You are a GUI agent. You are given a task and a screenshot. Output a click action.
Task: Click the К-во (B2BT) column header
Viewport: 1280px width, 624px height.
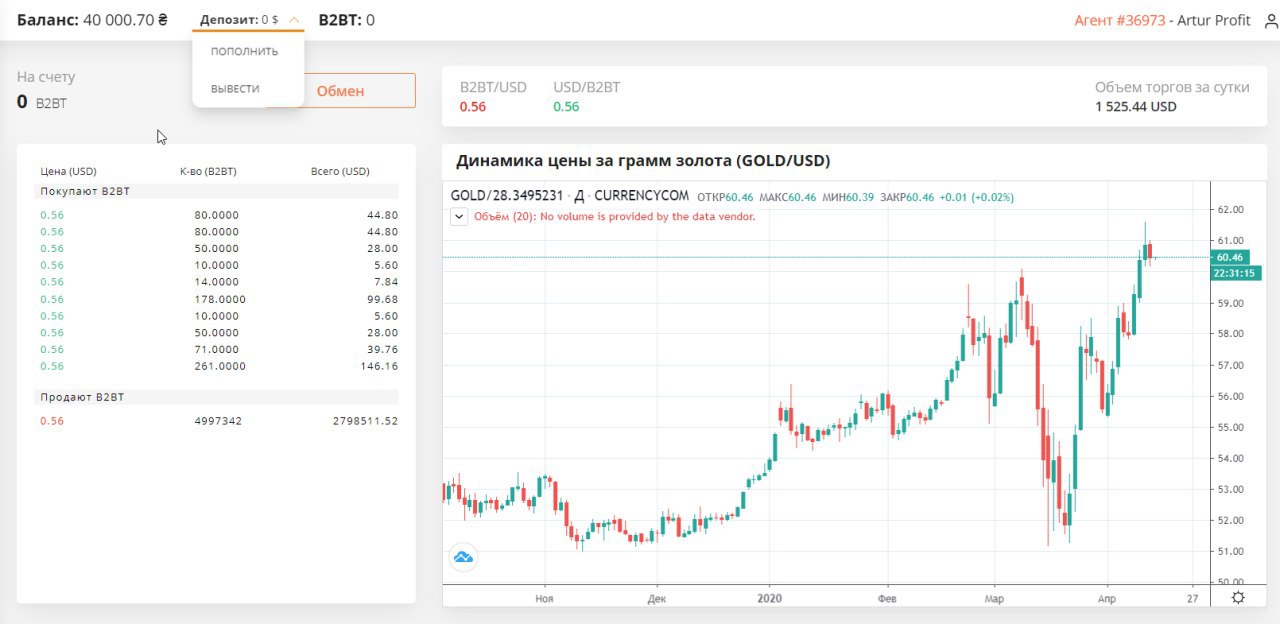[208, 171]
